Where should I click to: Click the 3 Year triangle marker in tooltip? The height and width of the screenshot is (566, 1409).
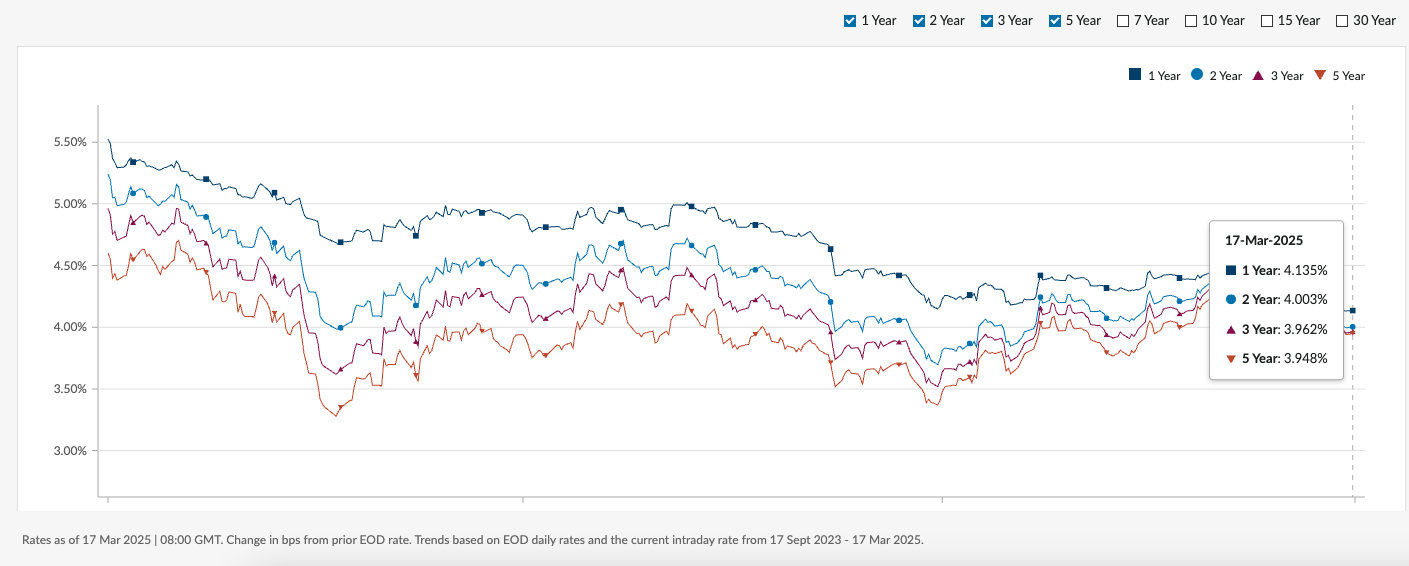click(x=1230, y=329)
